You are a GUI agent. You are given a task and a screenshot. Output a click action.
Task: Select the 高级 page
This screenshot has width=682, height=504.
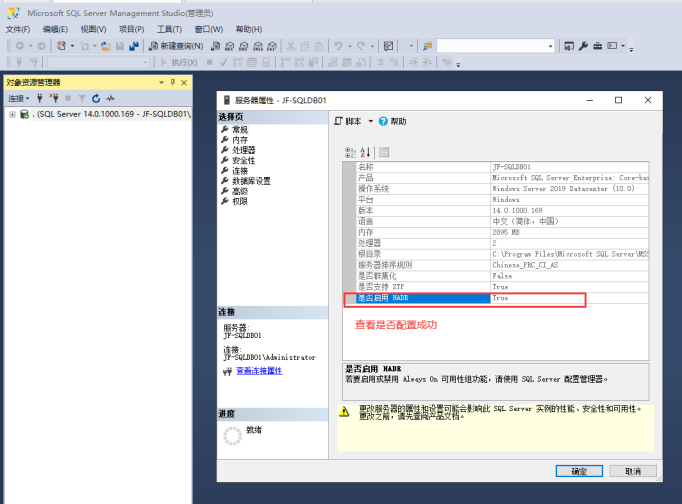point(240,191)
